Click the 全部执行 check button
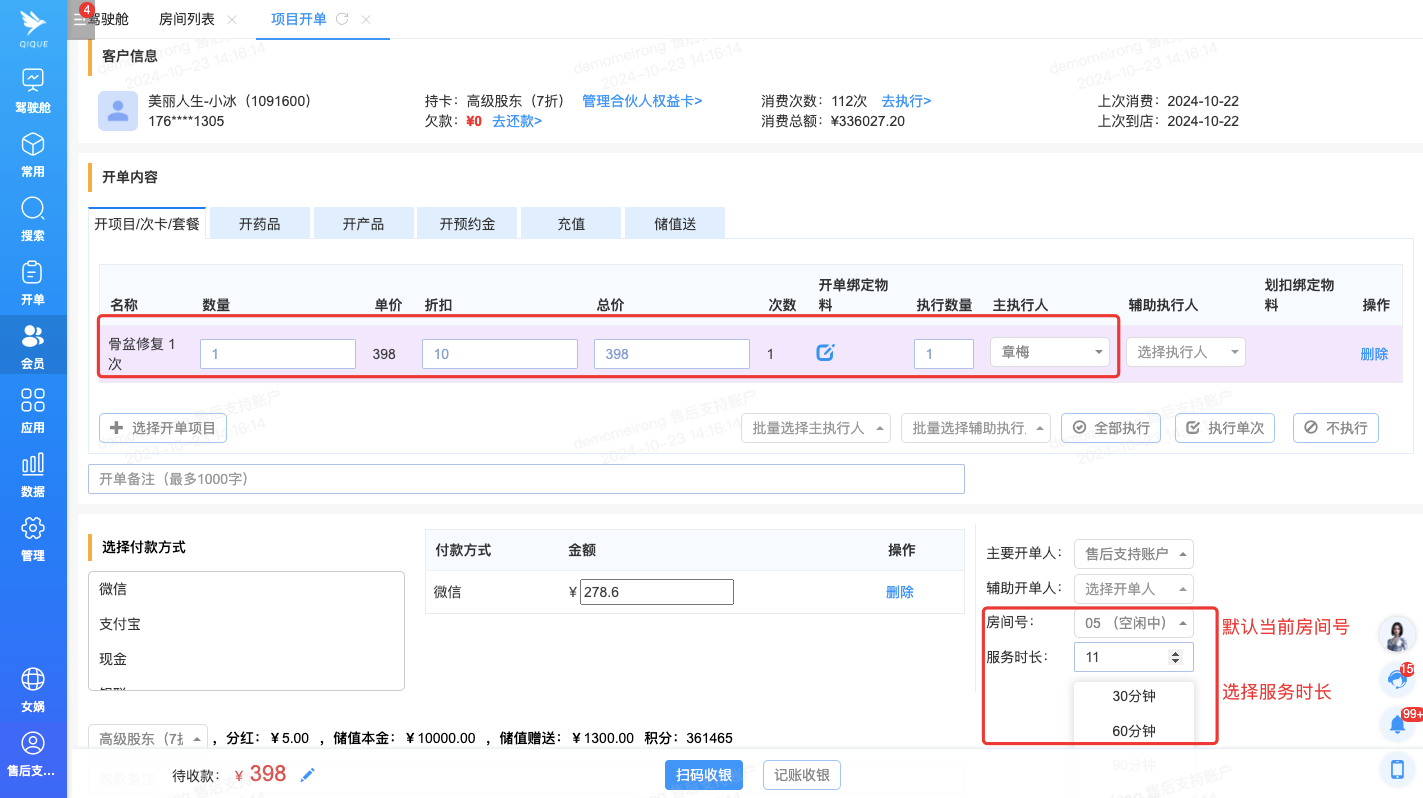 (1111, 428)
